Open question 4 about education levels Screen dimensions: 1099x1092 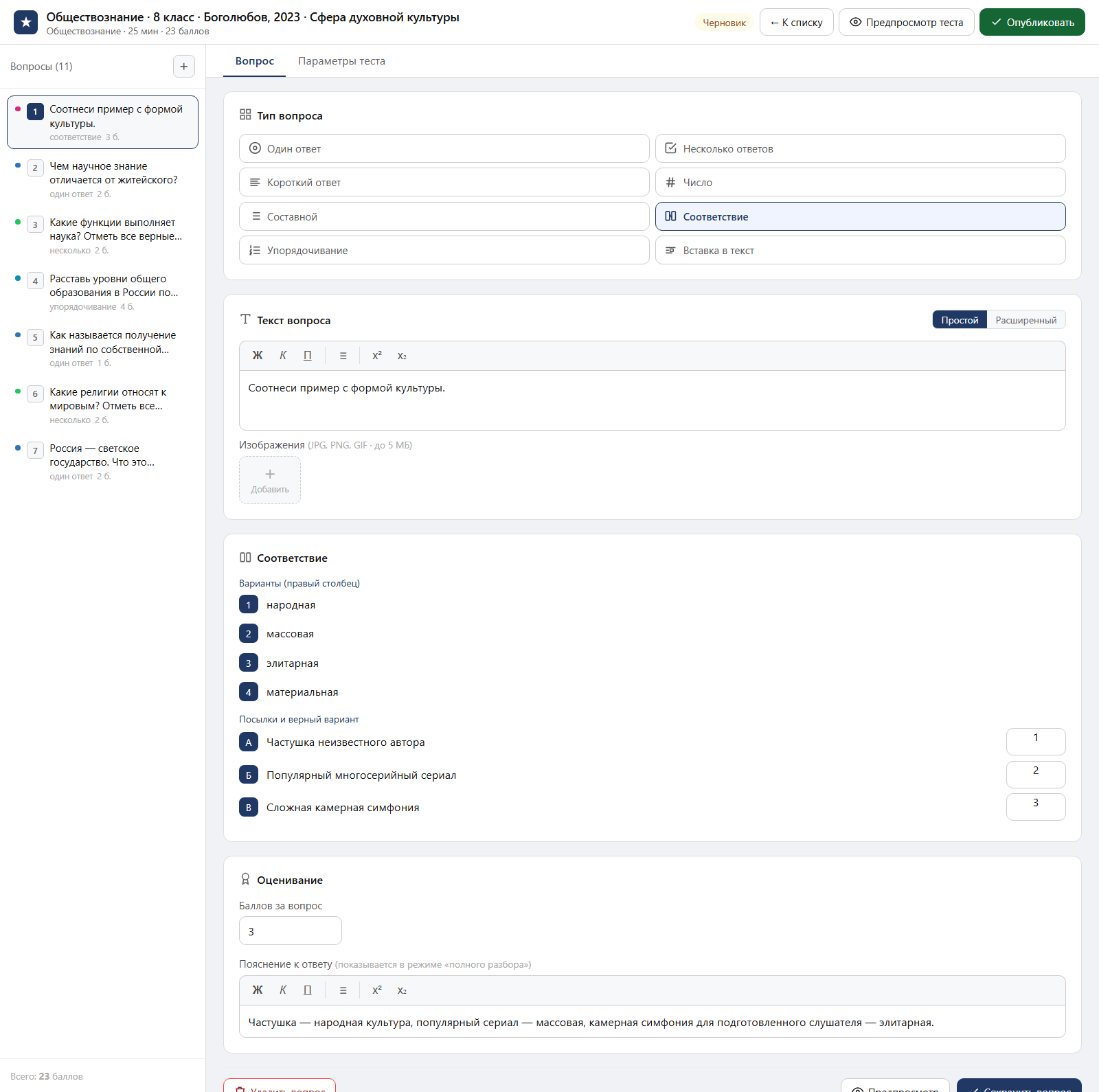click(103, 292)
